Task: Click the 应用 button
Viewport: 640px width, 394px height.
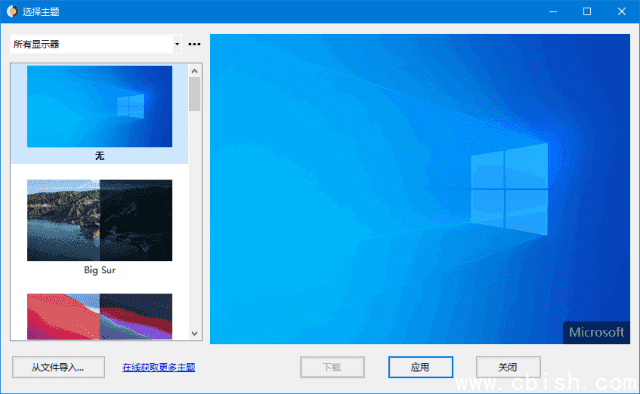Action: click(420, 367)
